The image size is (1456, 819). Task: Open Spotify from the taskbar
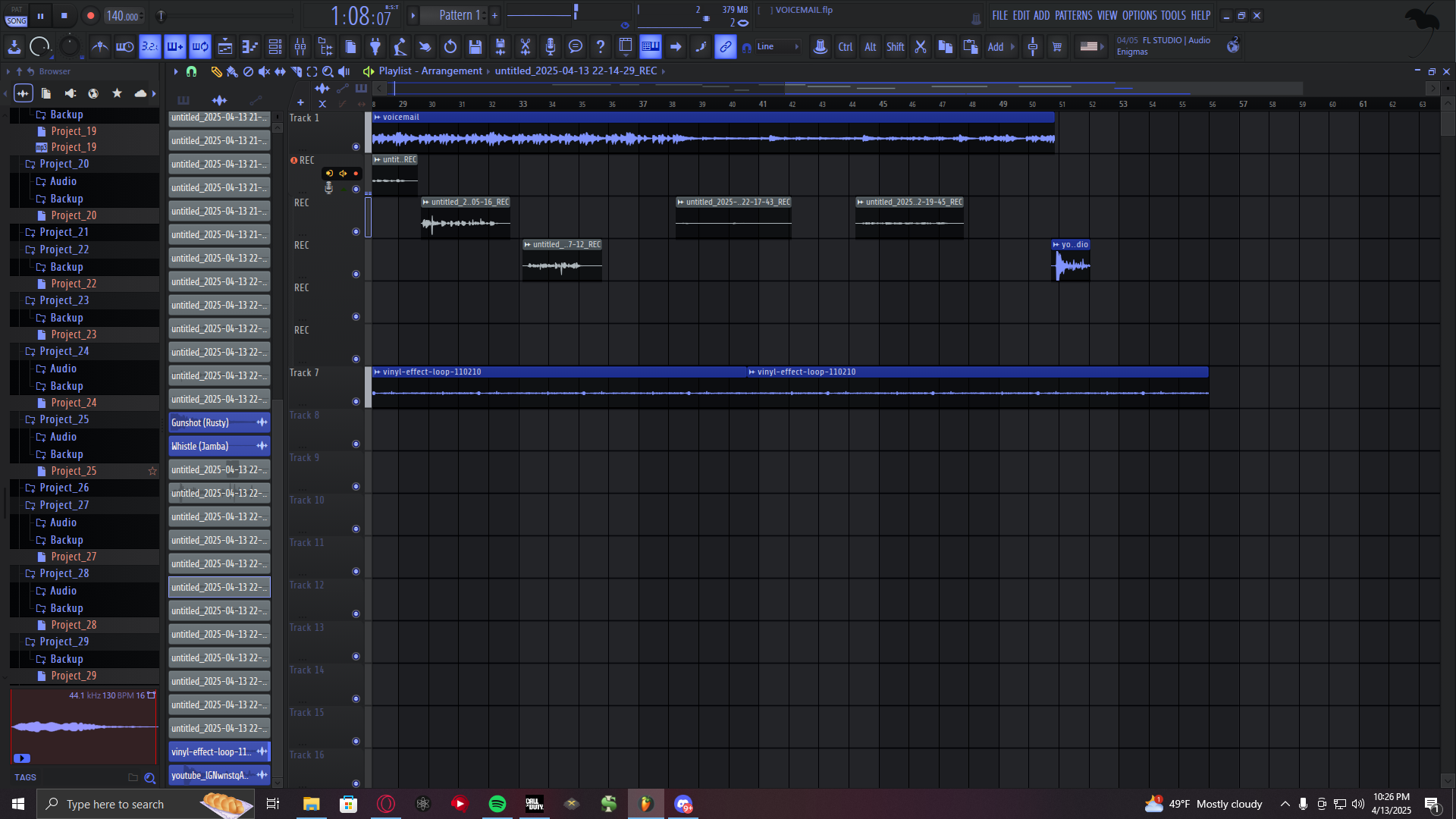(497, 804)
